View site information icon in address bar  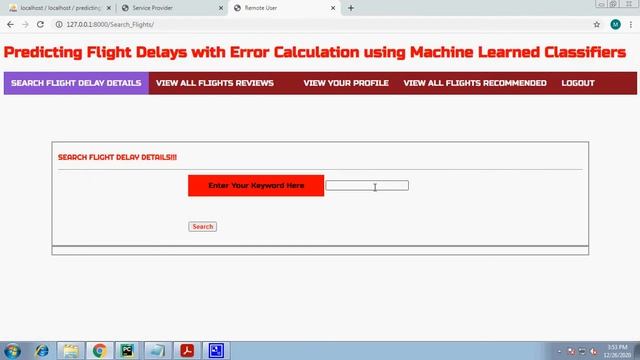tap(59, 24)
